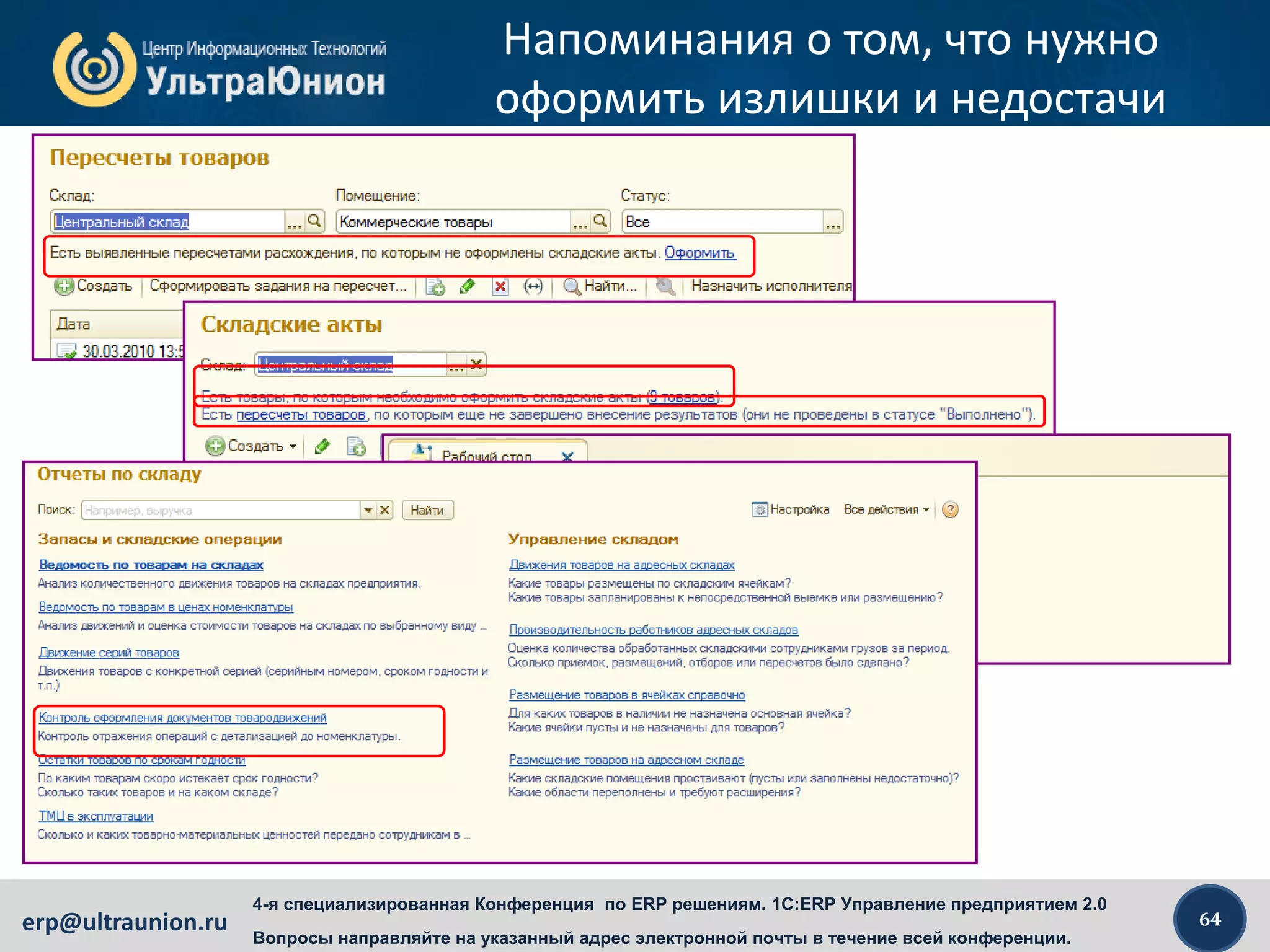Click Создать dropdown in Складские акты
Screen dimensions: 1270x952
[x=251, y=446]
